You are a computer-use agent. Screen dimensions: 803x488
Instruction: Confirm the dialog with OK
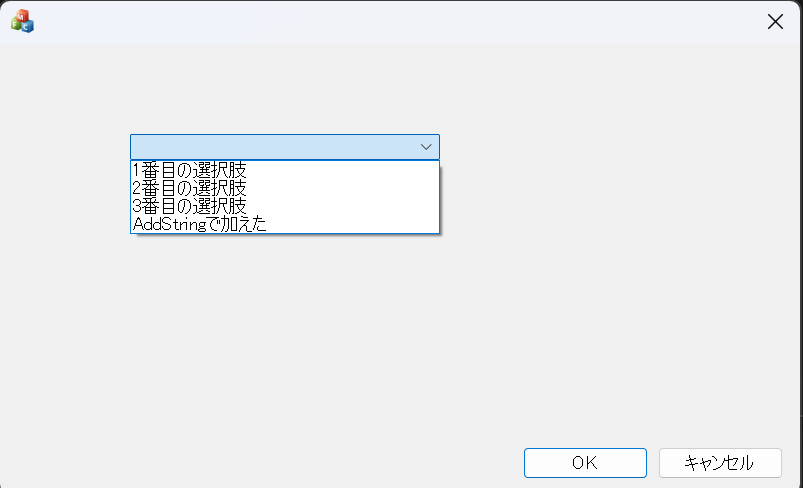tap(585, 462)
